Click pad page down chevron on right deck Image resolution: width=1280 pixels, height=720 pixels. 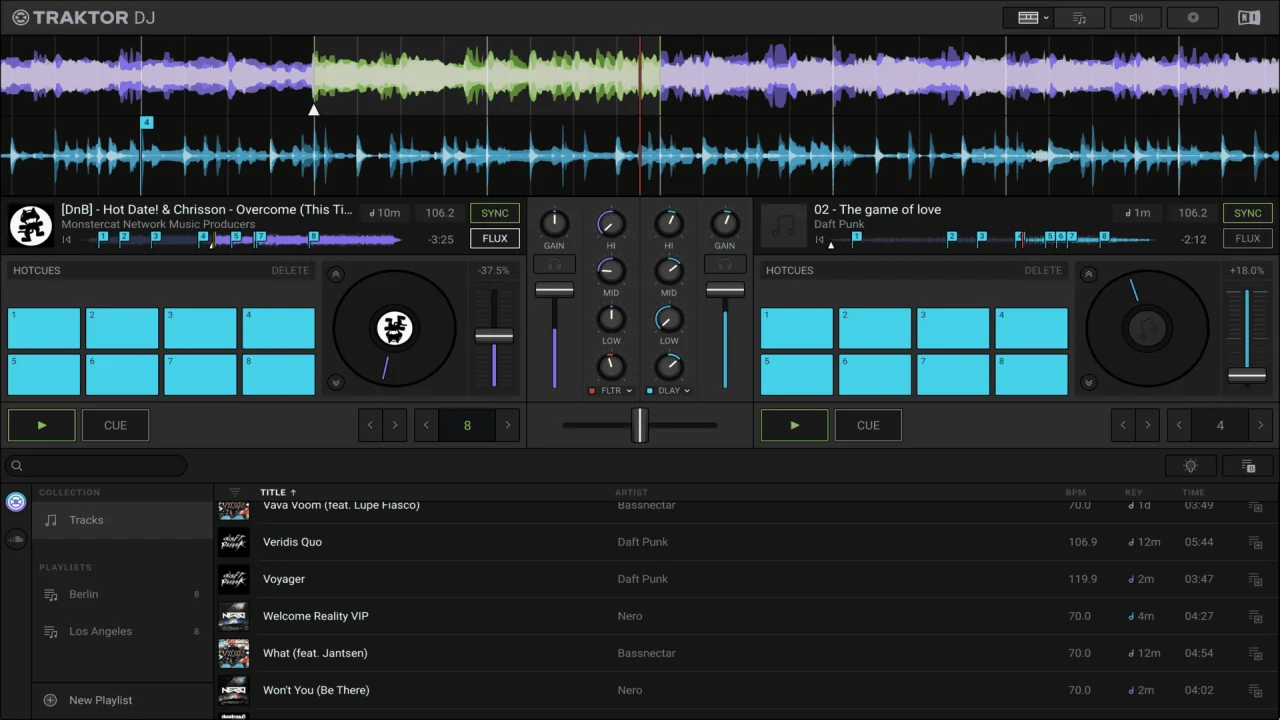[1089, 382]
